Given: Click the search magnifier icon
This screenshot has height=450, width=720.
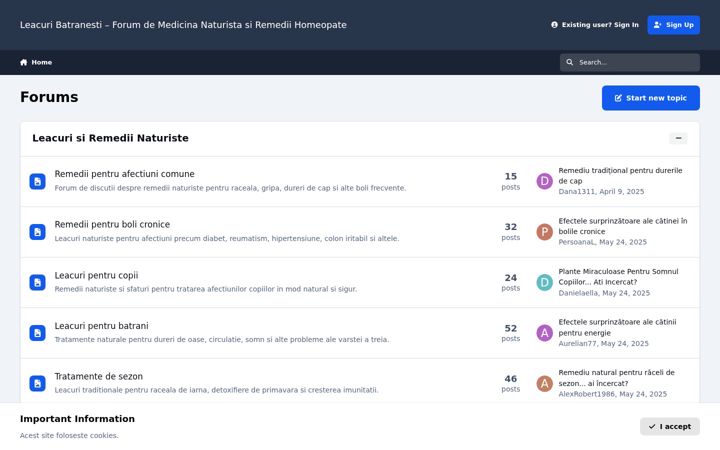Looking at the screenshot, I should point(569,62).
